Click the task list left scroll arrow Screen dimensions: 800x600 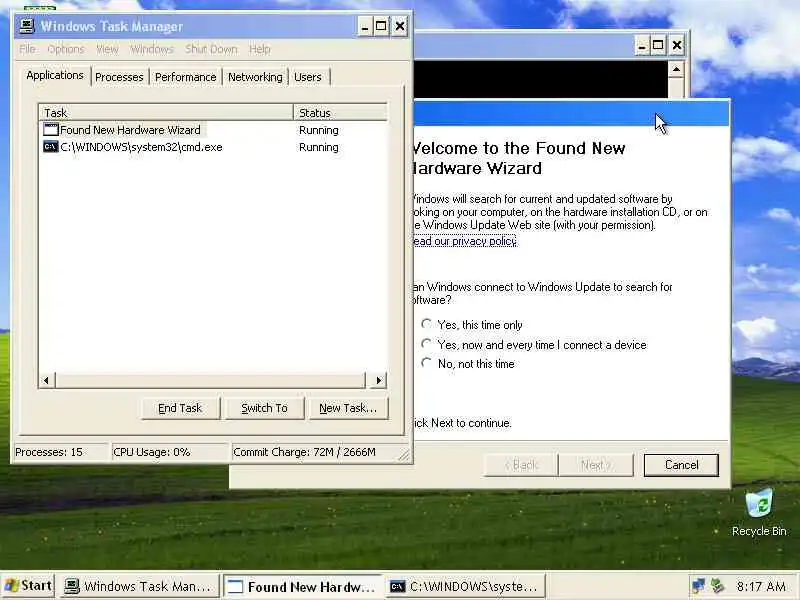47,380
